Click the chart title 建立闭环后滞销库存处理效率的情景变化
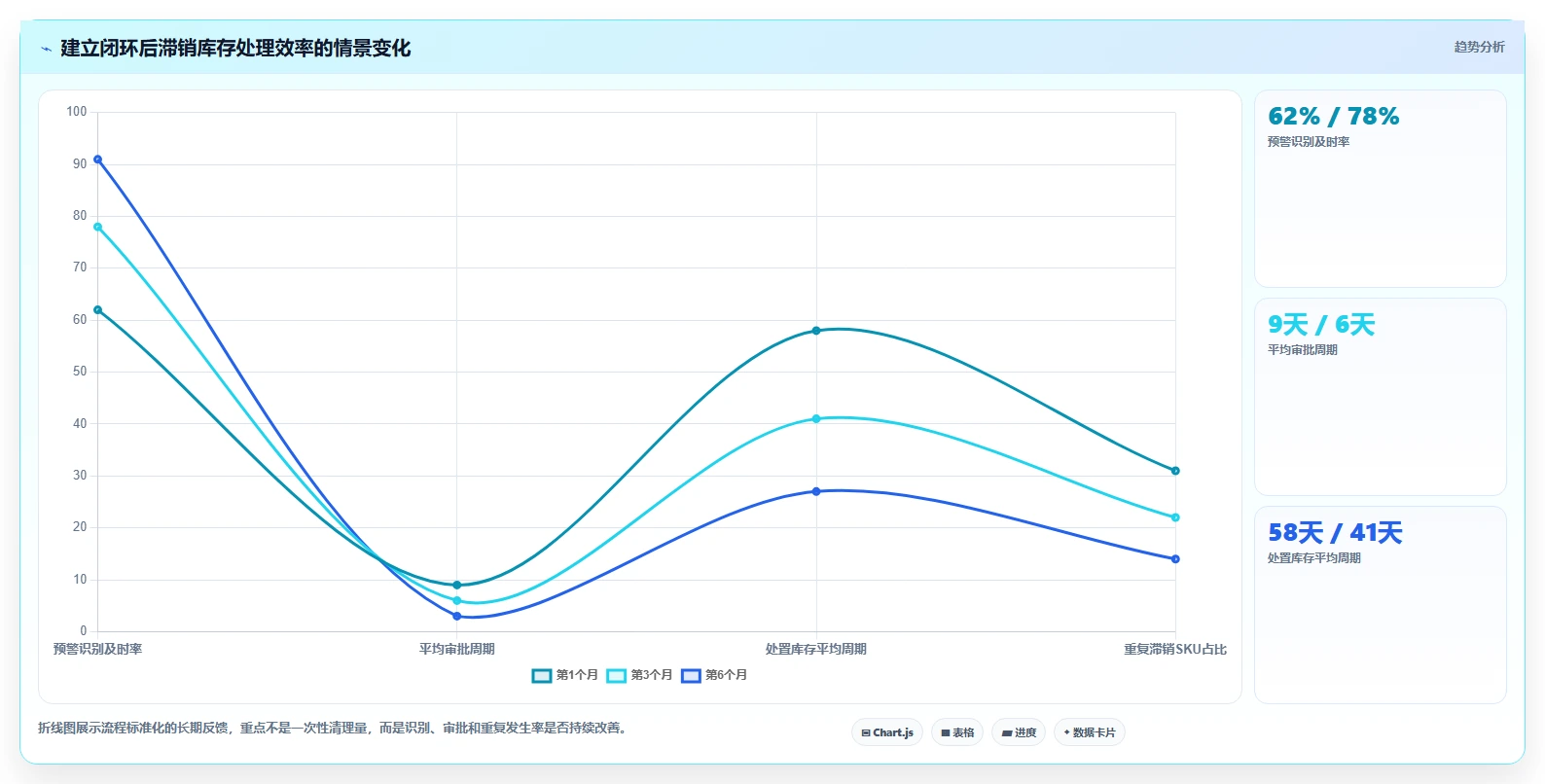Screen dimensions: 1545x784 pos(235,49)
